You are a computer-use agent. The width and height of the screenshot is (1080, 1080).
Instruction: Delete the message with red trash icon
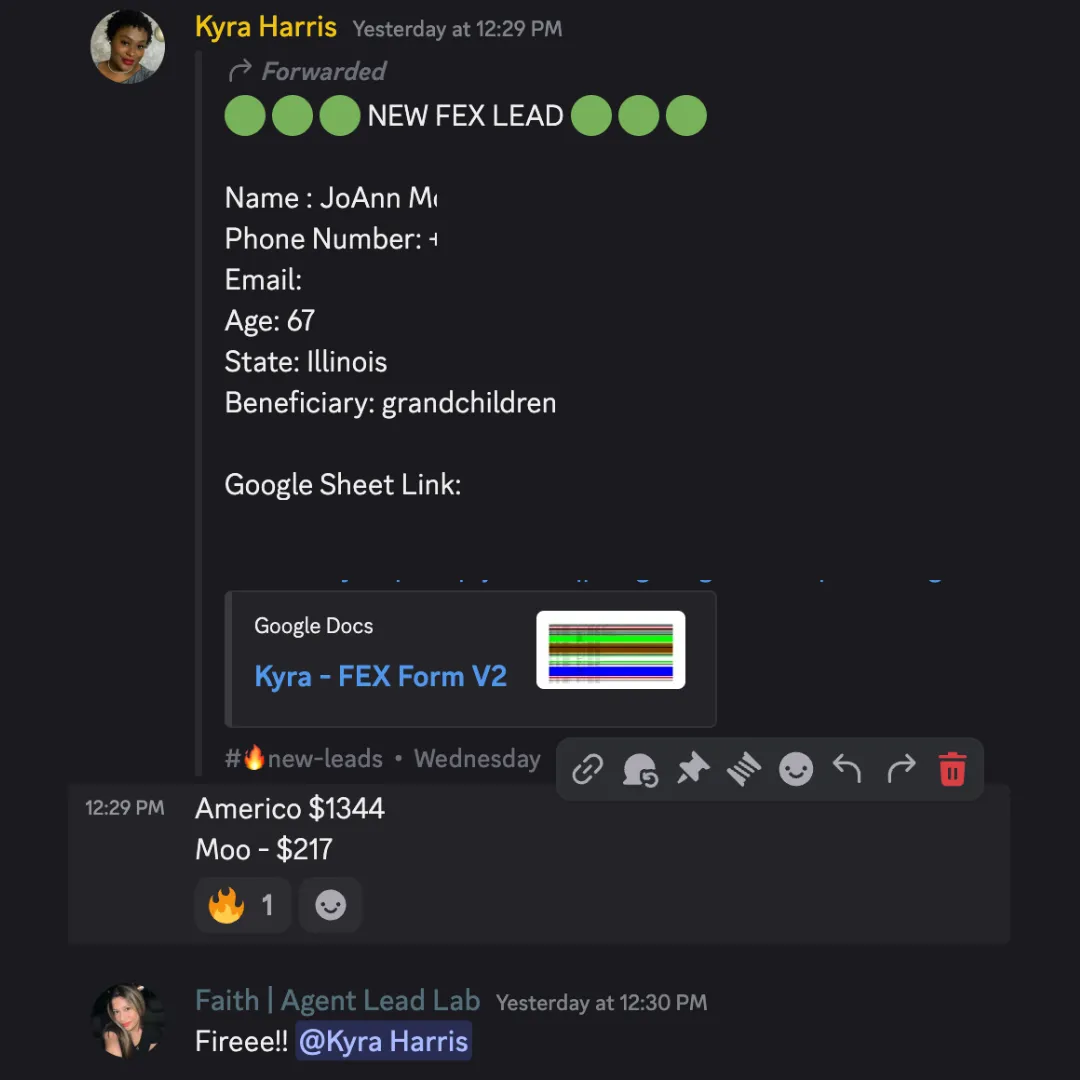pos(952,769)
